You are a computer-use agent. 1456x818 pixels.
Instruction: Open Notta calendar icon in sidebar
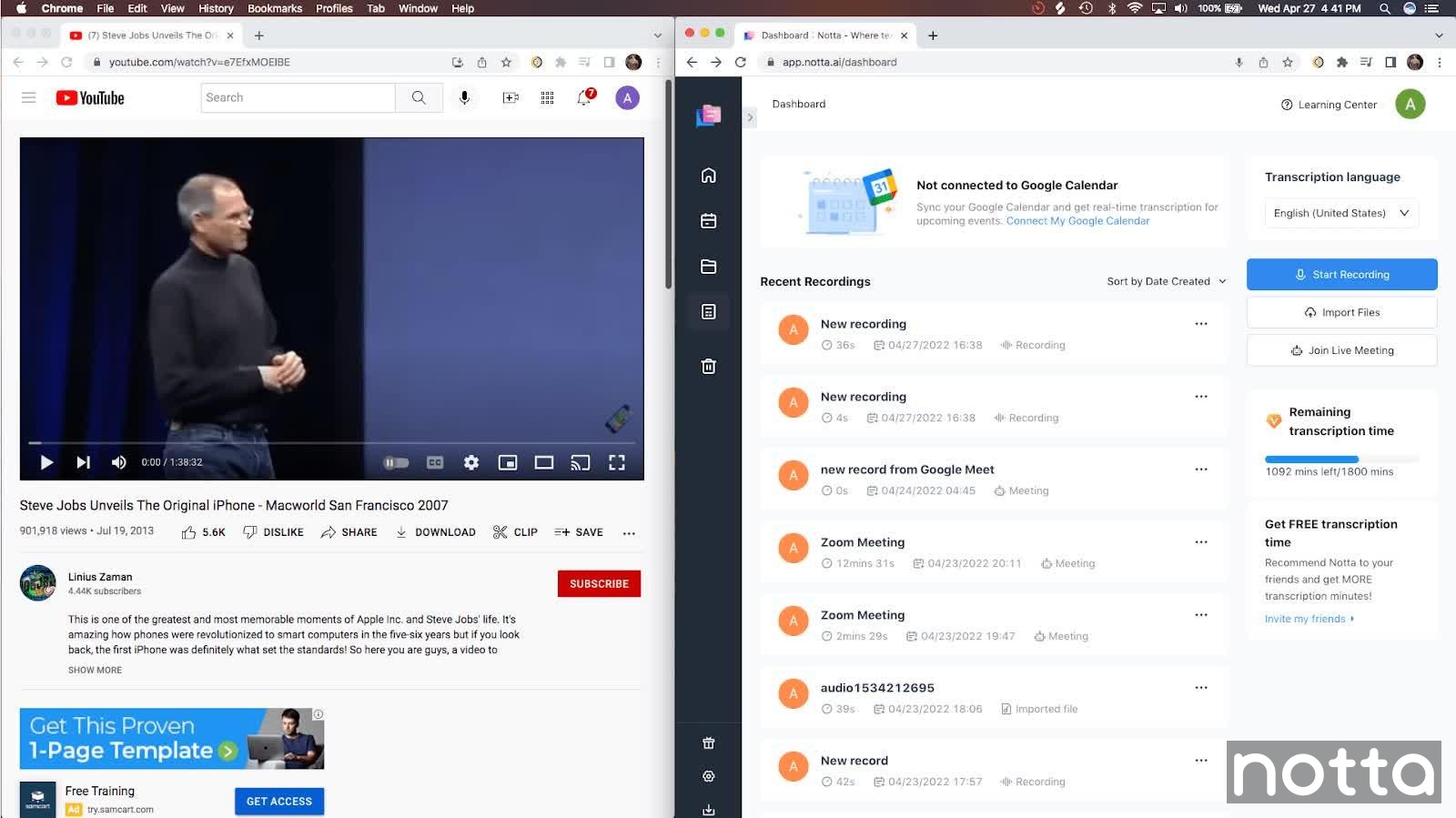click(709, 221)
